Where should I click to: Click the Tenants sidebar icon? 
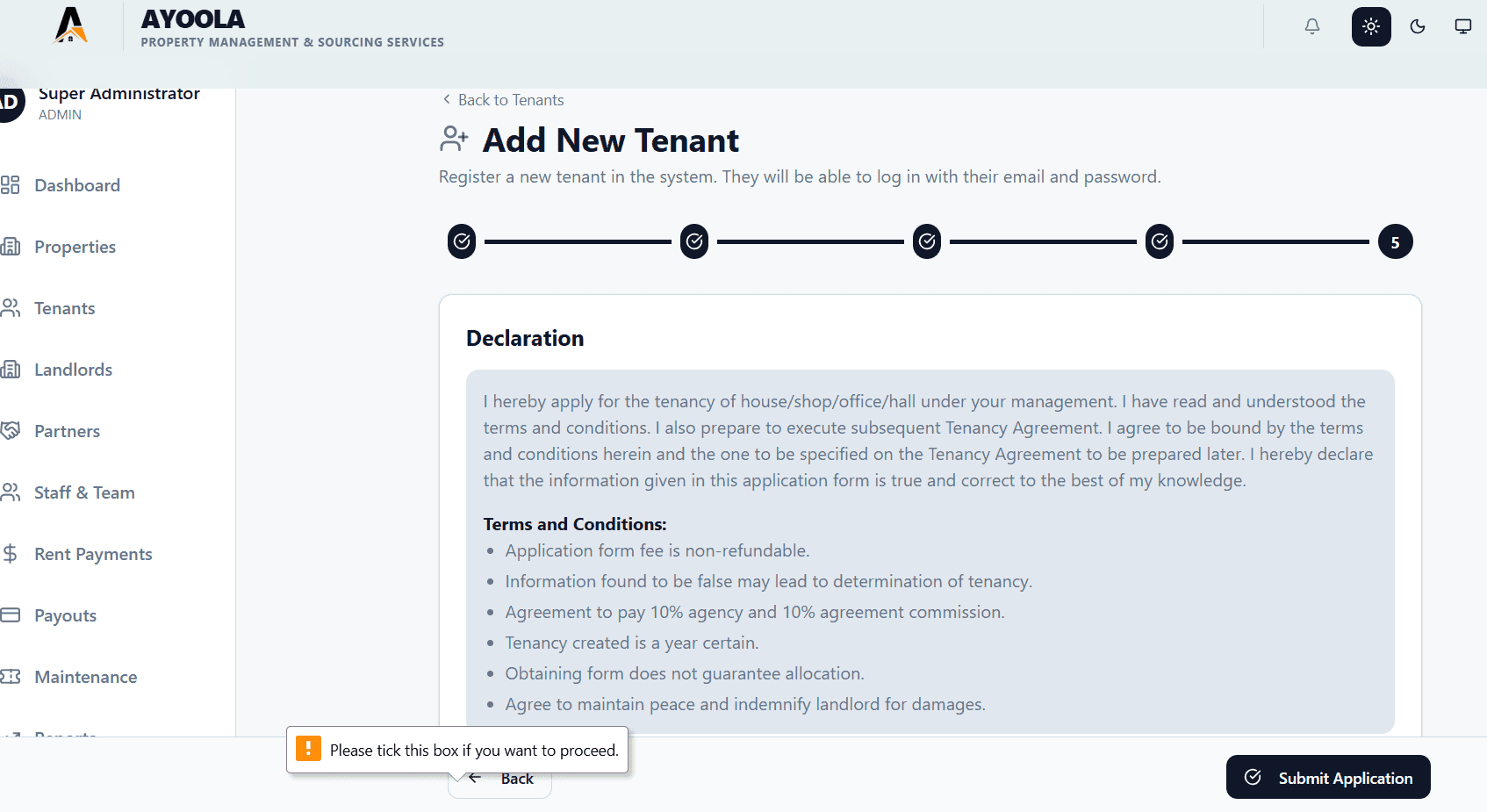(x=11, y=308)
